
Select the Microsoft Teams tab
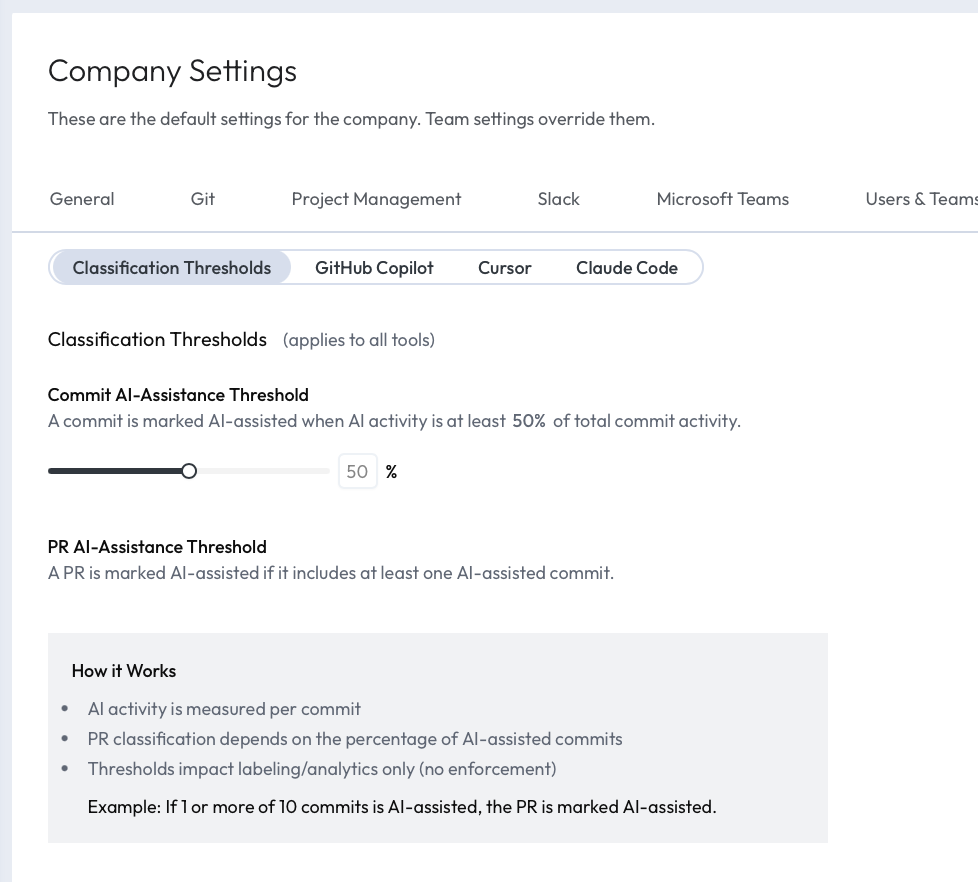point(722,199)
